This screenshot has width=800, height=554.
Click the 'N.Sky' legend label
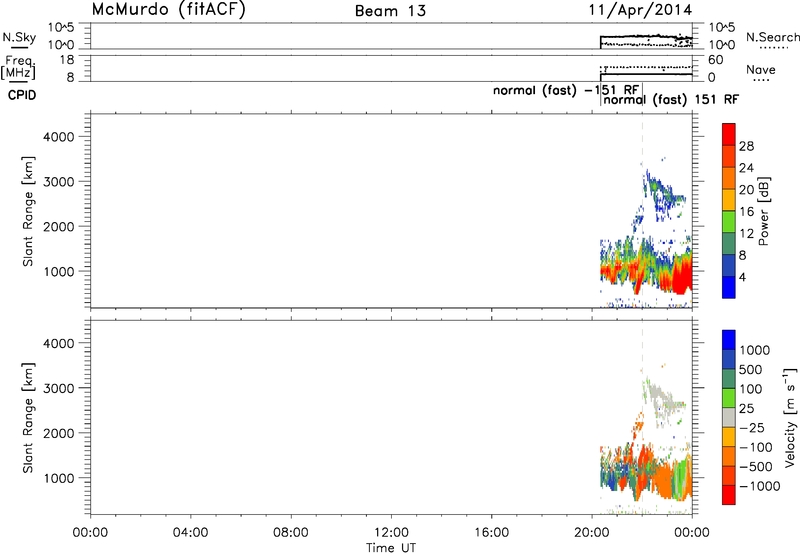coord(19,37)
